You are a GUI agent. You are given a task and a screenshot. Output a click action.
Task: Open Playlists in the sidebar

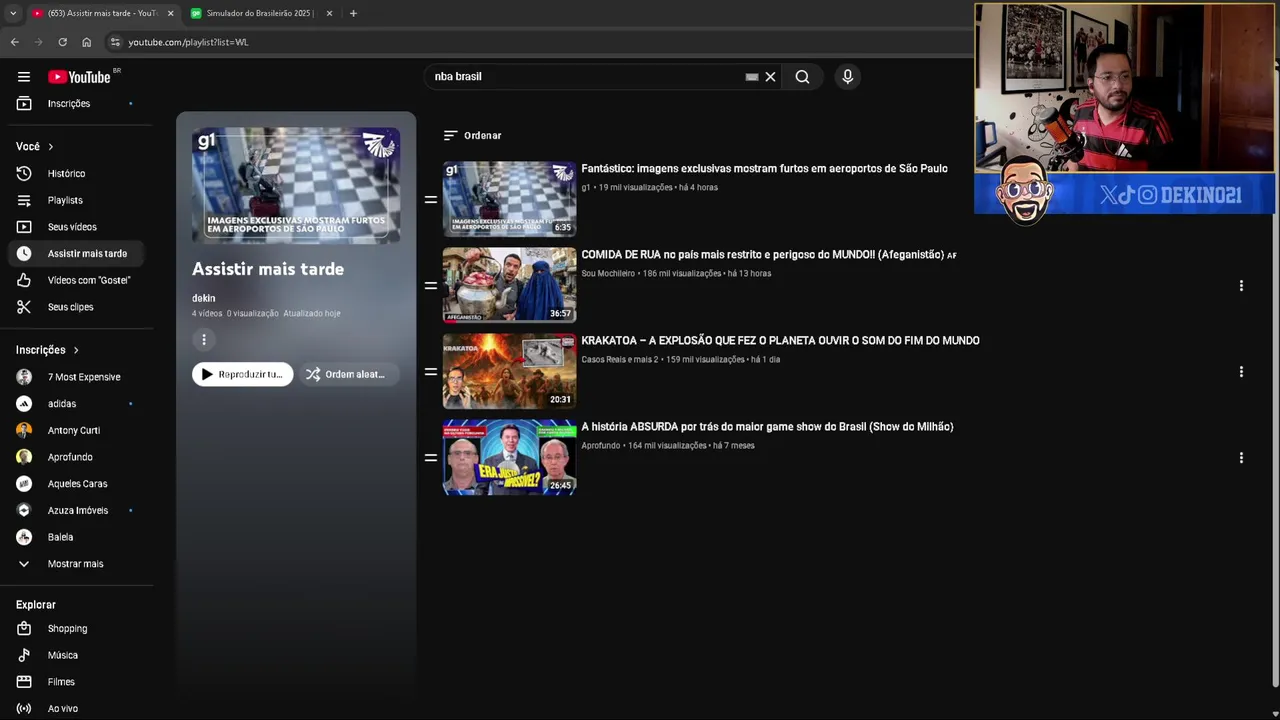click(77, 200)
